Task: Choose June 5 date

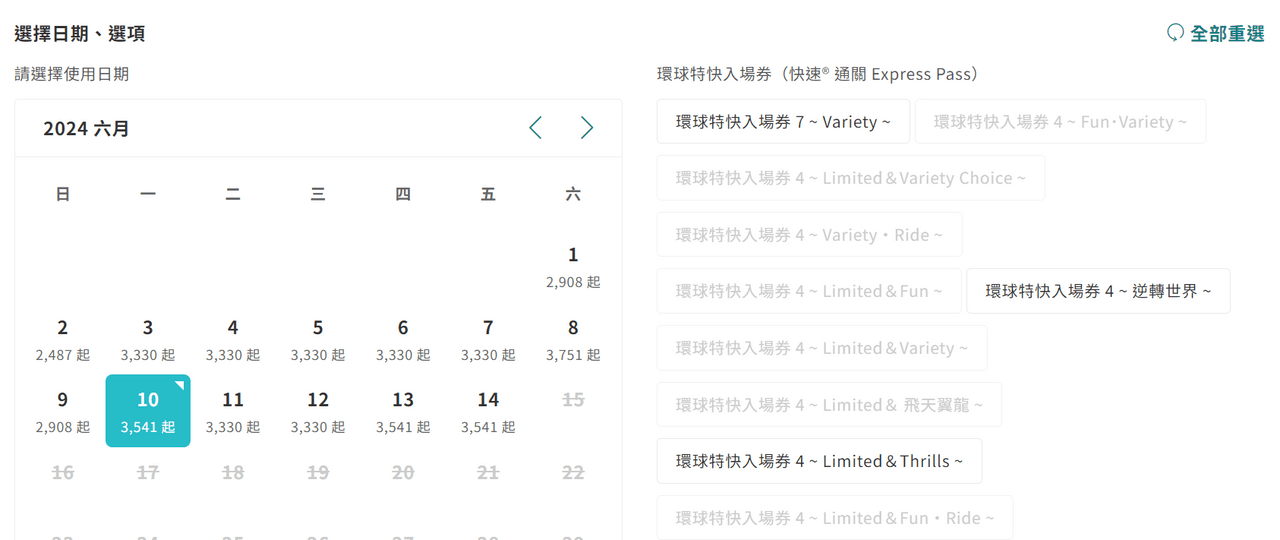Action: coord(318,339)
